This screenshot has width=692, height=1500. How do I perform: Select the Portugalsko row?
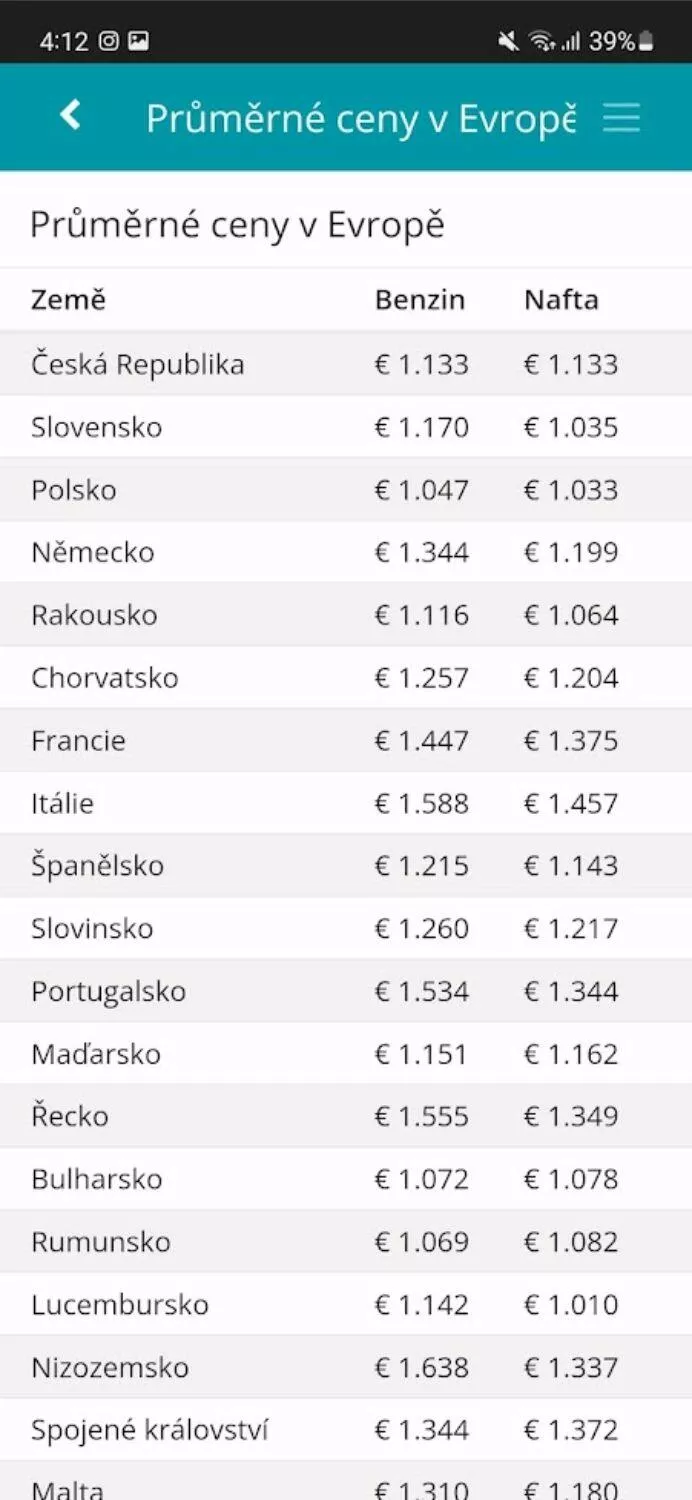(x=346, y=991)
